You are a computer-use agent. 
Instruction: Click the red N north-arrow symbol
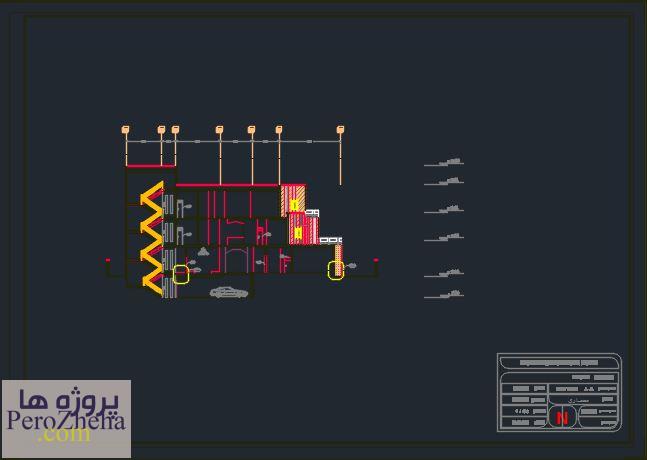[x=560, y=418]
